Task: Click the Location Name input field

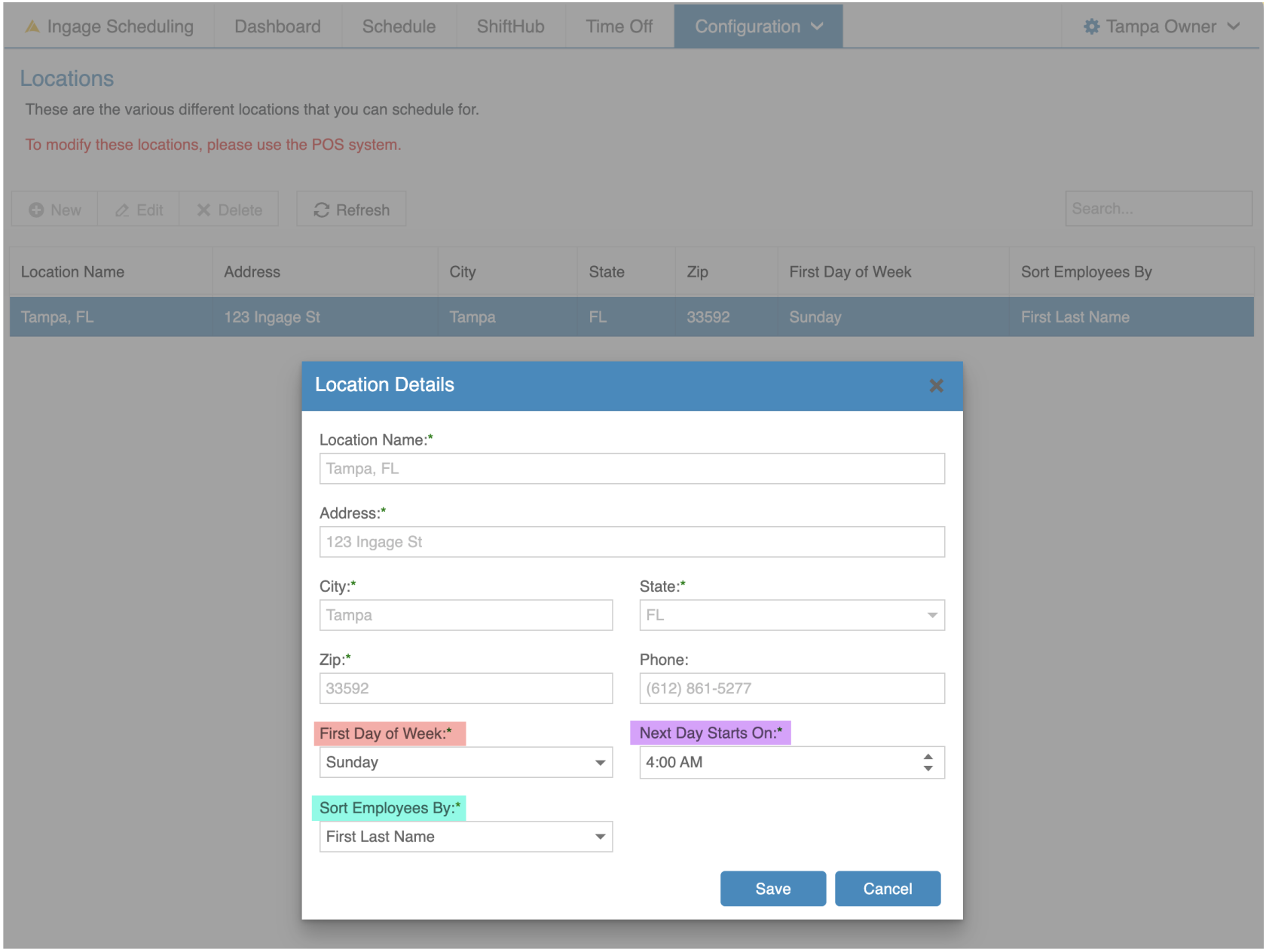Action: pyautogui.click(x=631, y=469)
